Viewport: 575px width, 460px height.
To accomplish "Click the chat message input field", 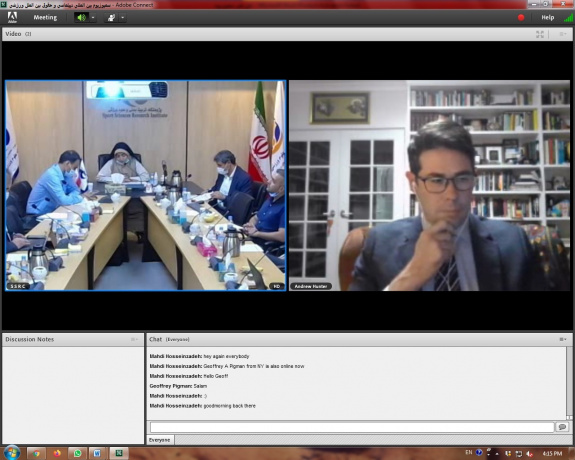I will click(x=352, y=427).
